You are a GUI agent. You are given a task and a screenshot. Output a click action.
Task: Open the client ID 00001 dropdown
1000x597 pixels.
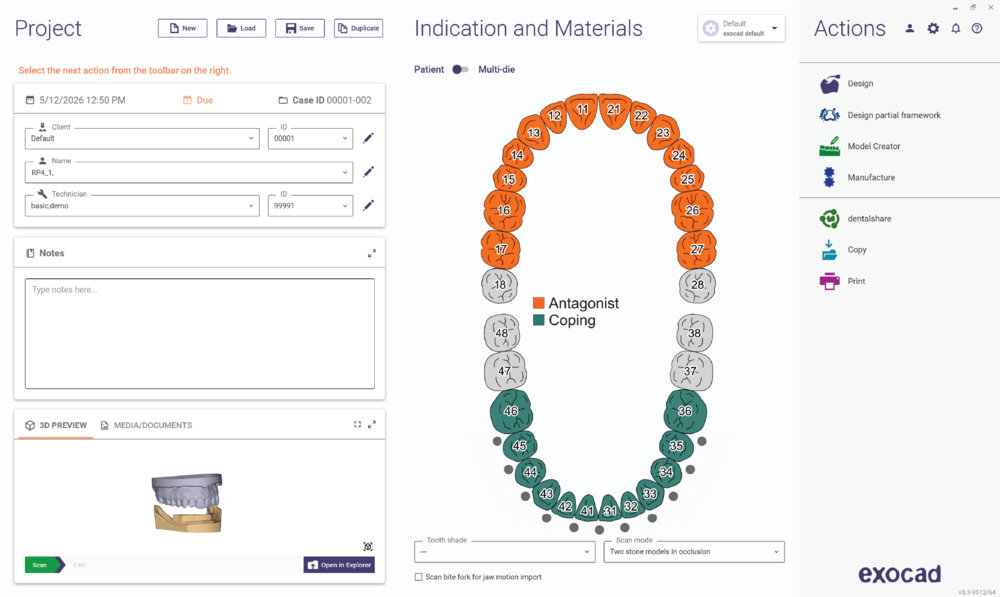[x=310, y=138]
